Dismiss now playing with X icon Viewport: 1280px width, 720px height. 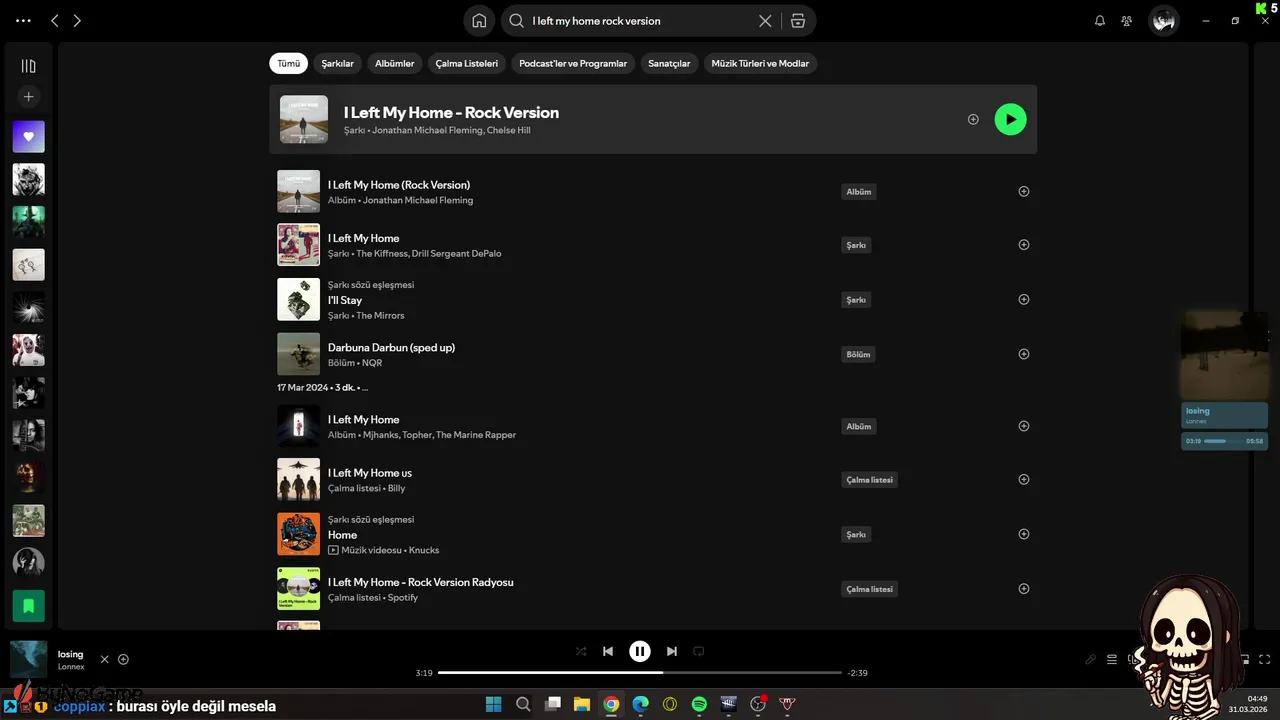(x=104, y=659)
